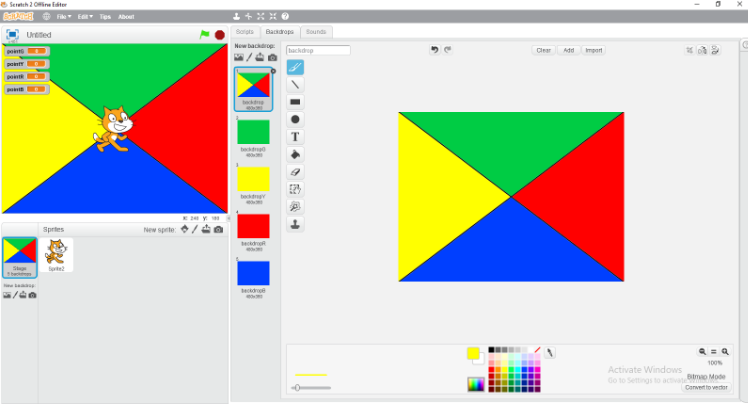
Task: Open the File menu
Action: click(64, 17)
